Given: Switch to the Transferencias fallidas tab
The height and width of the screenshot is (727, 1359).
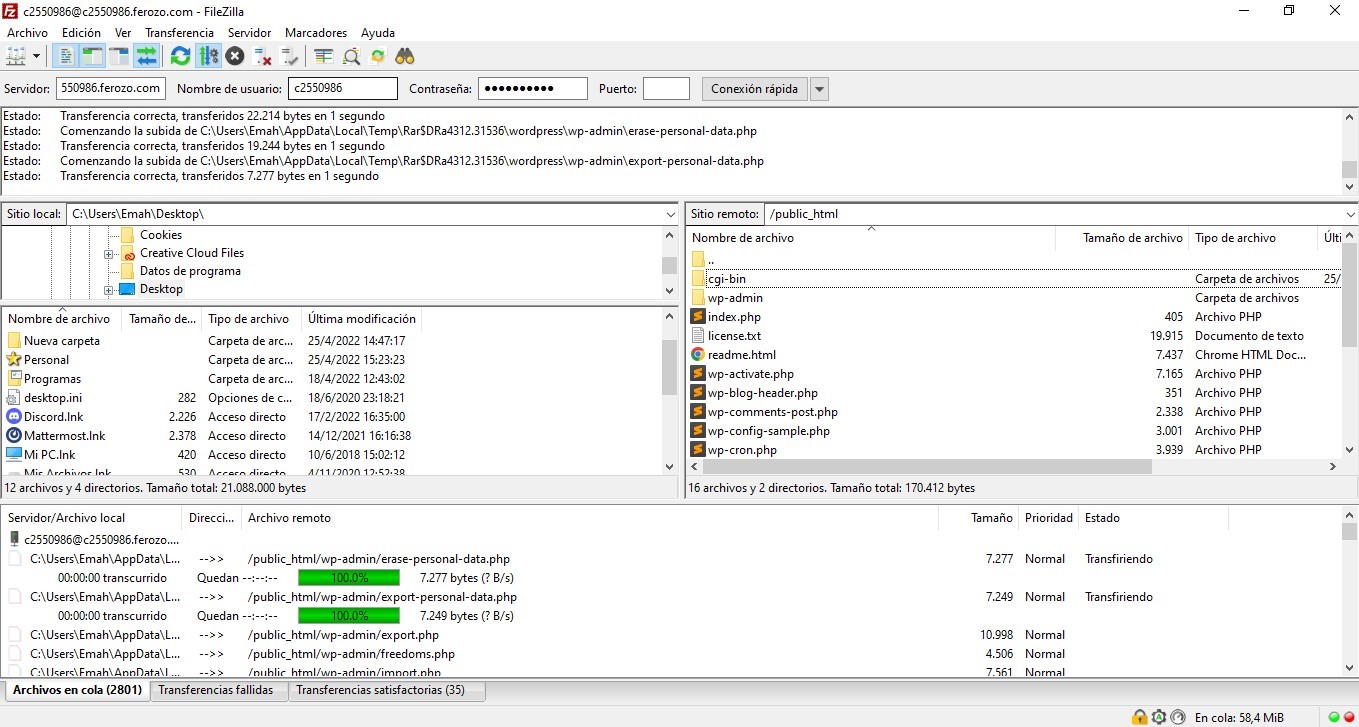Looking at the screenshot, I should (x=216, y=690).
